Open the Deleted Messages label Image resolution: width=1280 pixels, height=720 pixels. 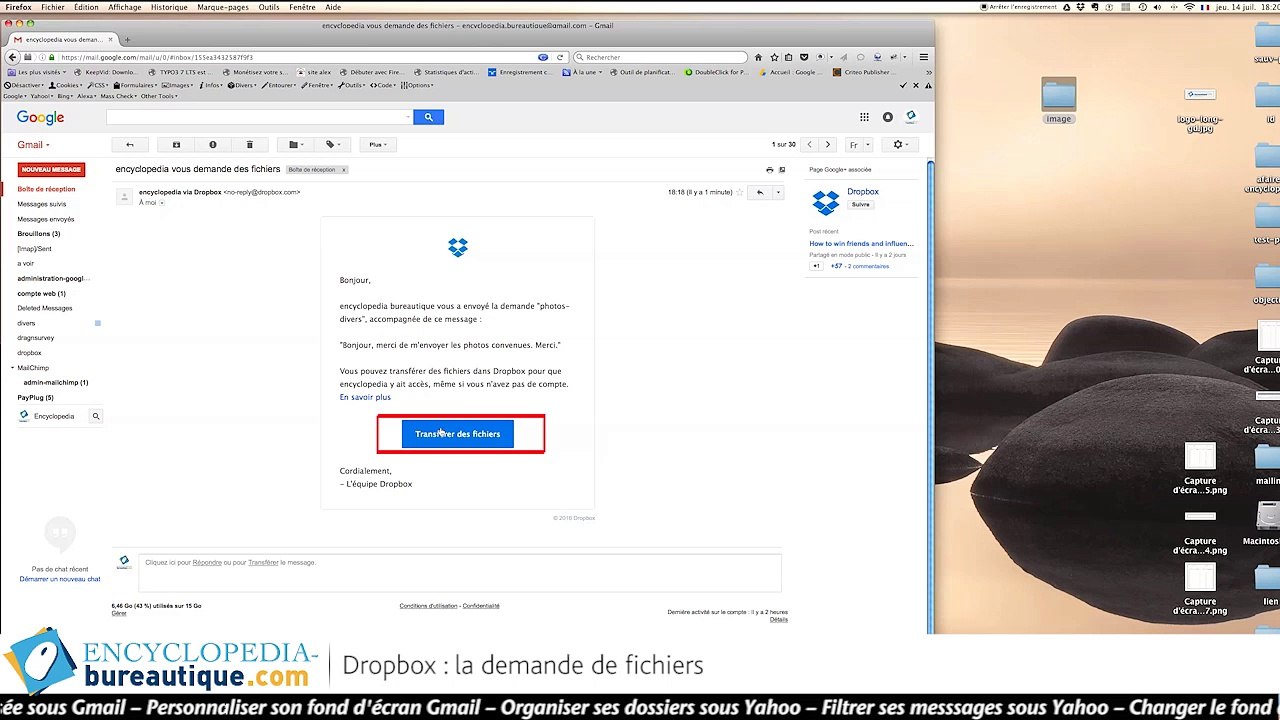(x=45, y=308)
